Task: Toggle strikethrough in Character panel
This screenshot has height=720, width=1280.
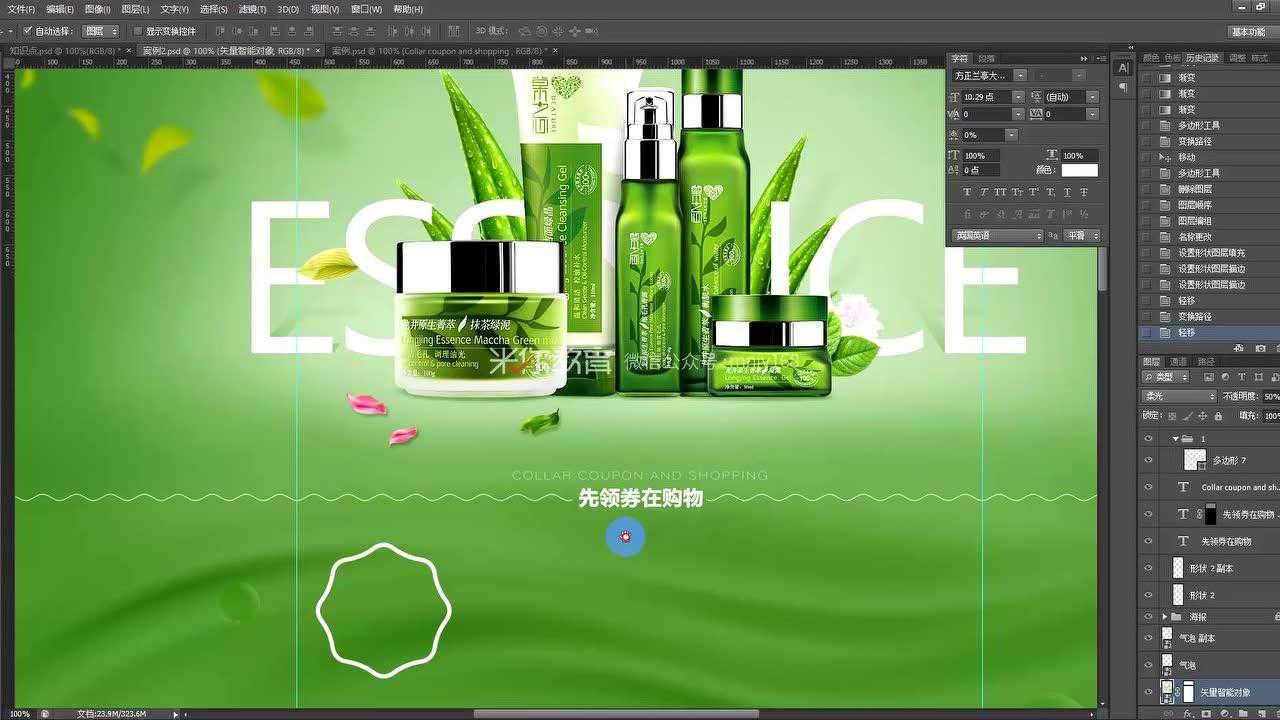Action: (x=1084, y=192)
